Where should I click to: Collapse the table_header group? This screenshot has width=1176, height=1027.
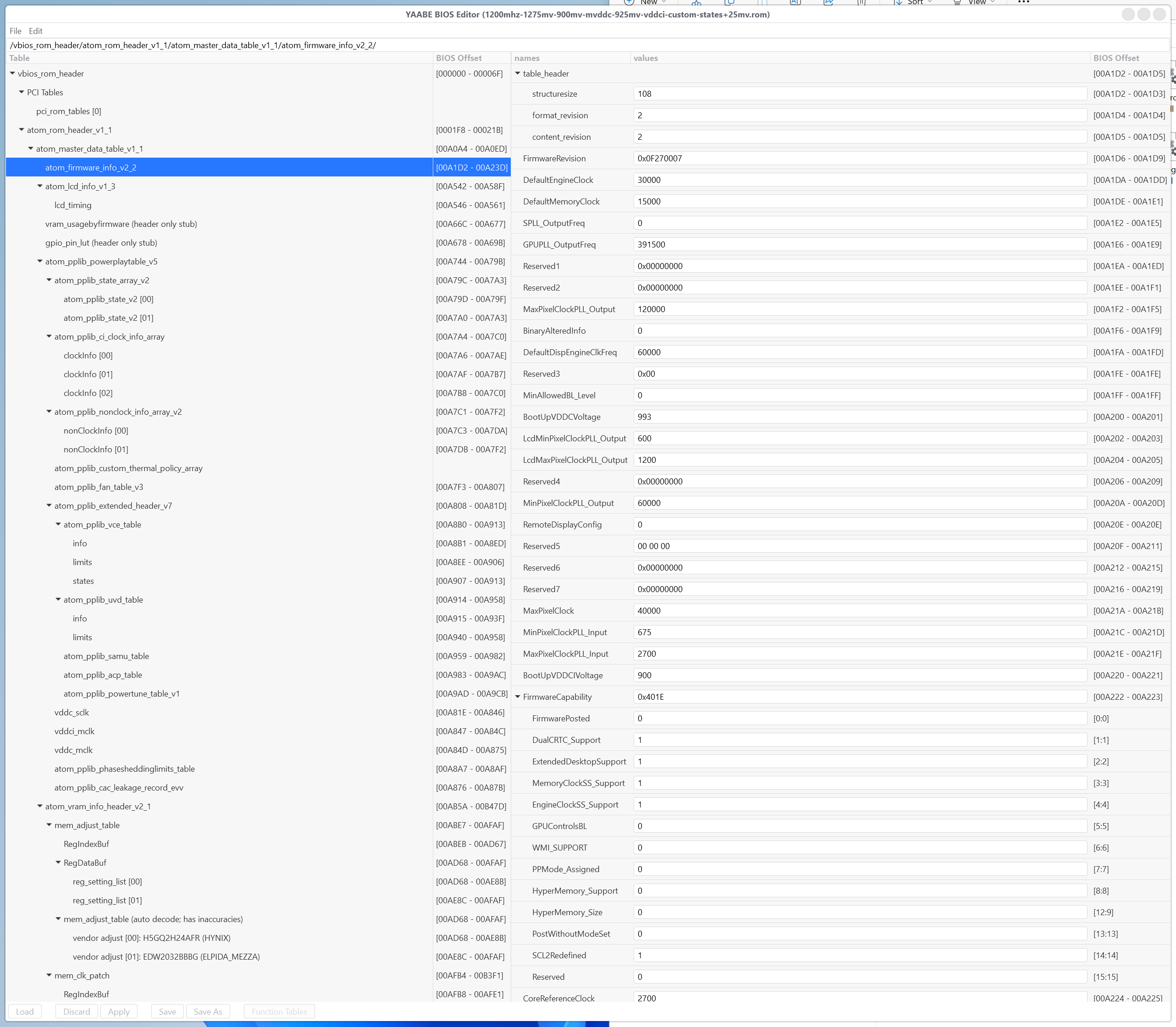tap(517, 73)
